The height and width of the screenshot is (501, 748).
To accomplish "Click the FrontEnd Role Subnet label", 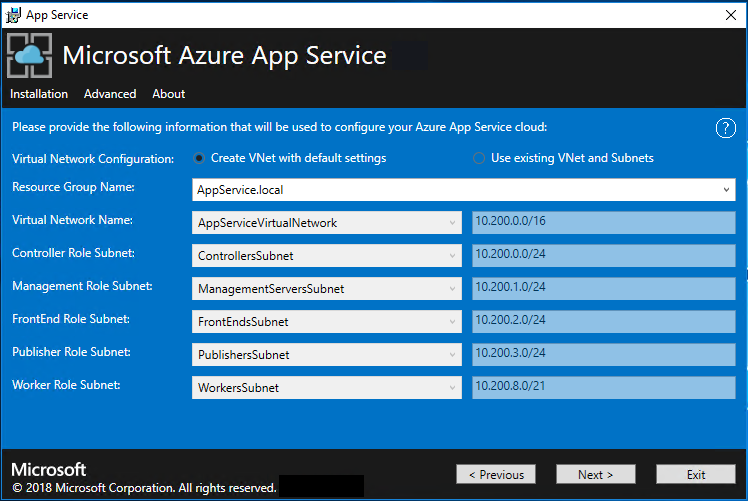I will coord(71,319).
